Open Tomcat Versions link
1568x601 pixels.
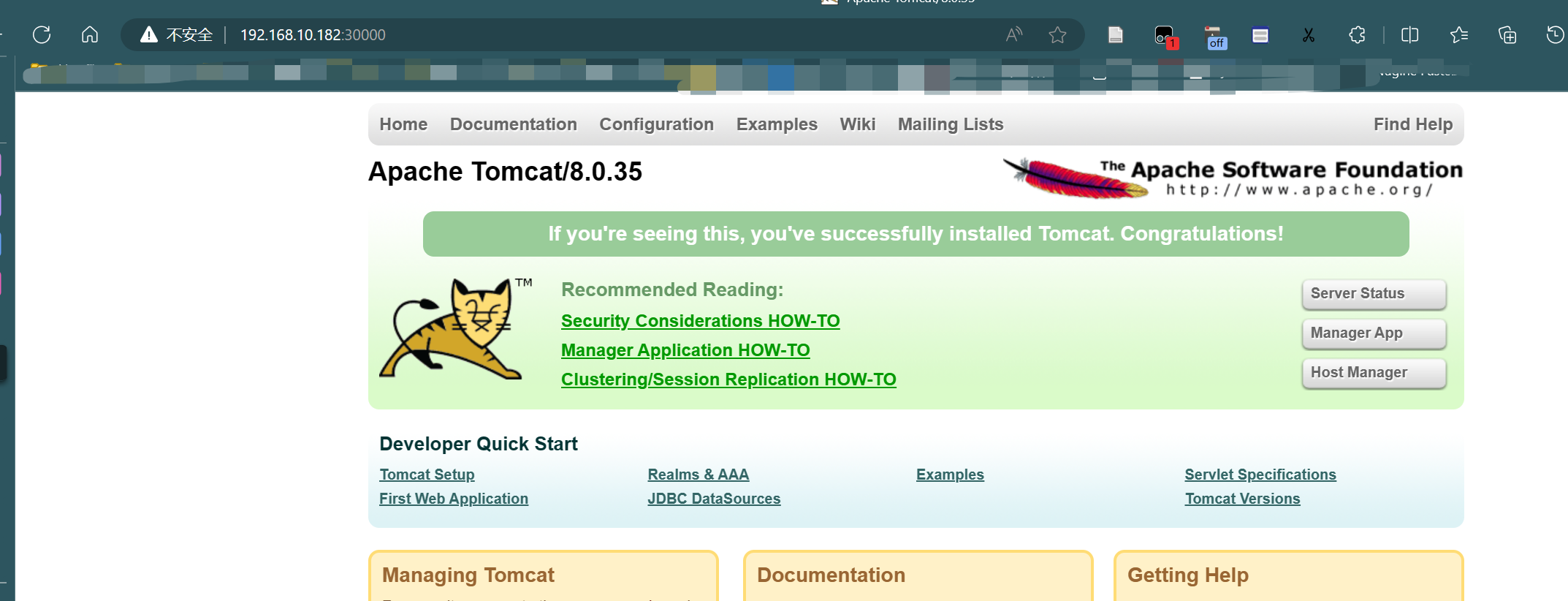[1242, 499]
